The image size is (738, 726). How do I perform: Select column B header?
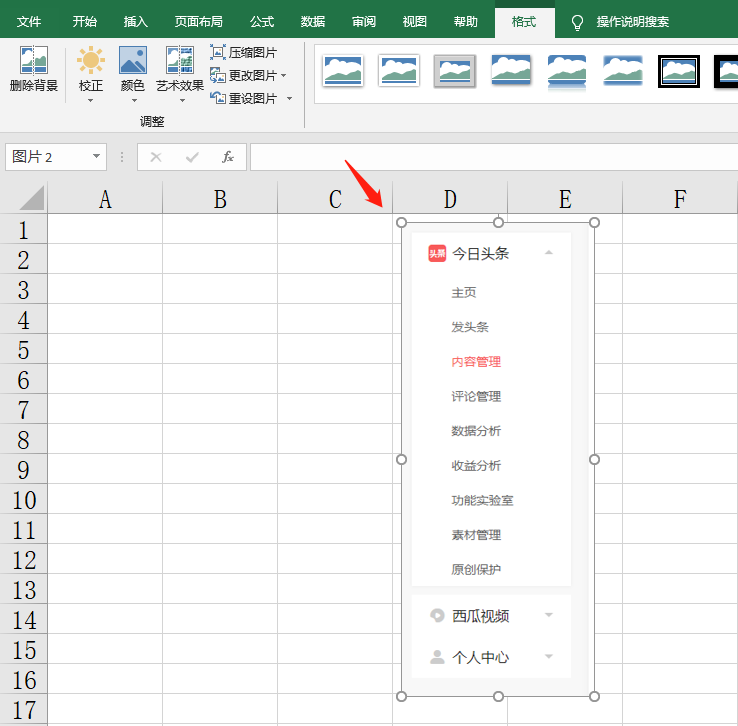click(x=220, y=199)
